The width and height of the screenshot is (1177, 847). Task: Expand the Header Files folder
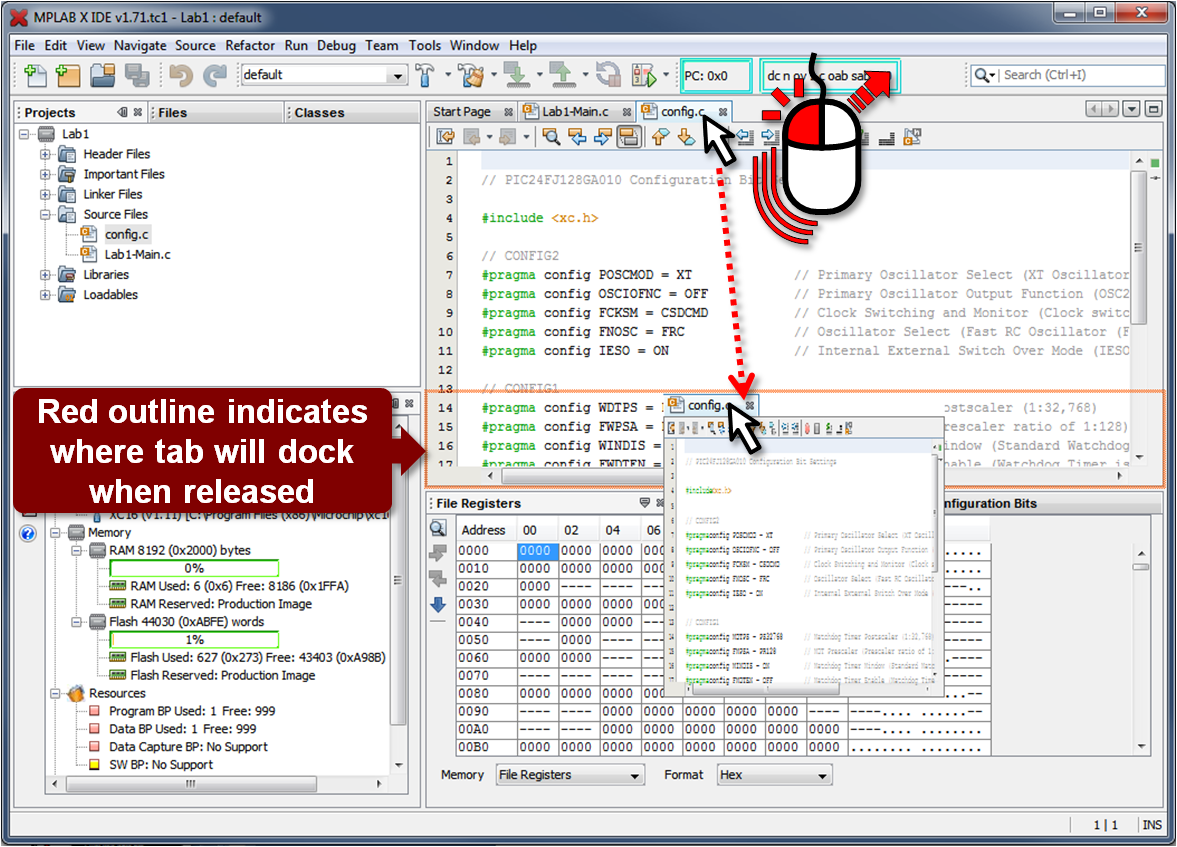click(x=45, y=154)
